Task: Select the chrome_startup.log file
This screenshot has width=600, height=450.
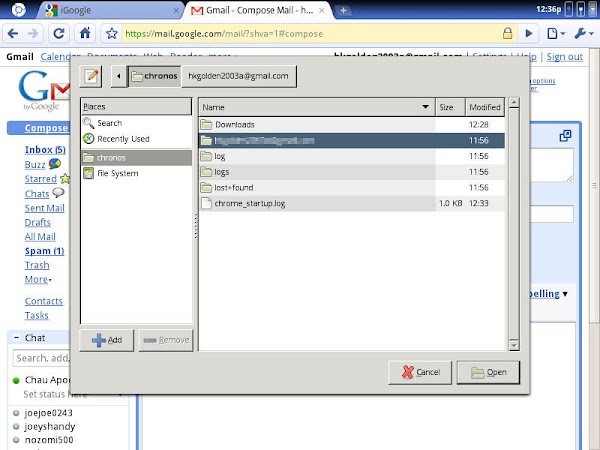Action: click(x=351, y=203)
